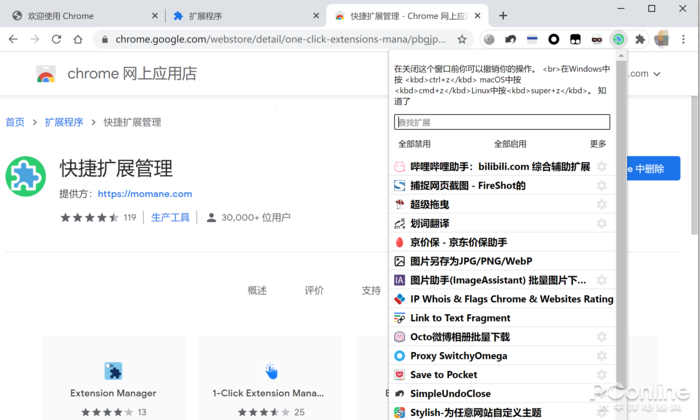Toggle the 划词翻译 extension
Screen dimensions: 700x420
point(429,223)
